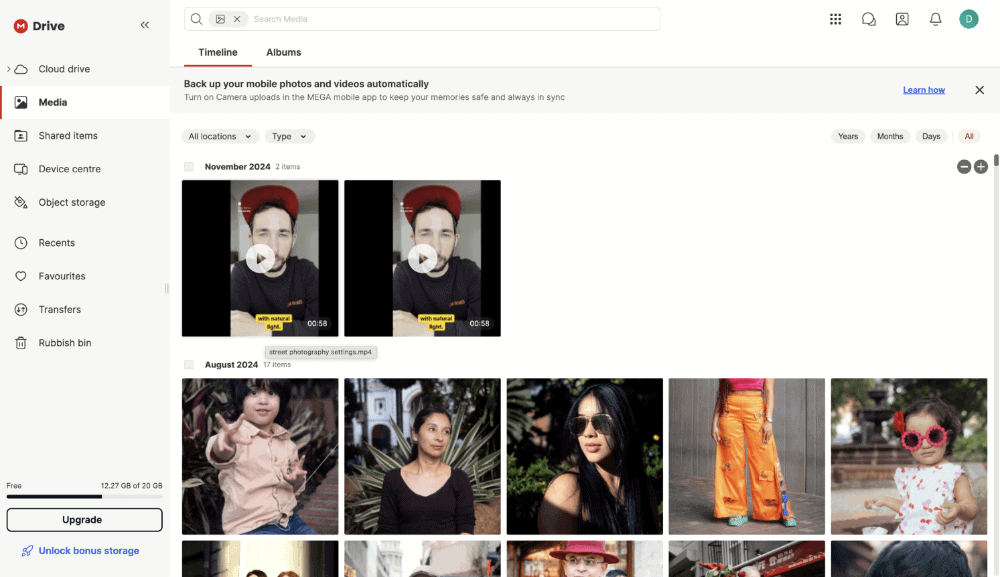Click the Upgrade button

84,520
